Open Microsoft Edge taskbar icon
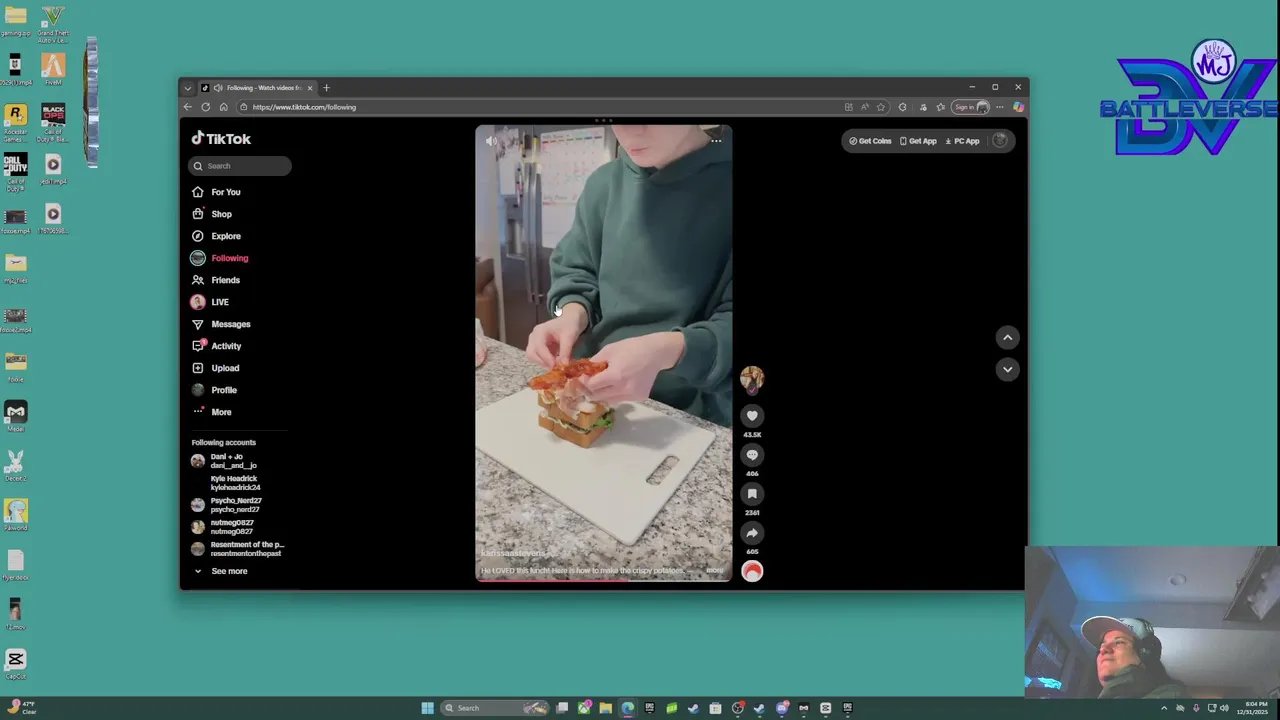 click(x=627, y=708)
